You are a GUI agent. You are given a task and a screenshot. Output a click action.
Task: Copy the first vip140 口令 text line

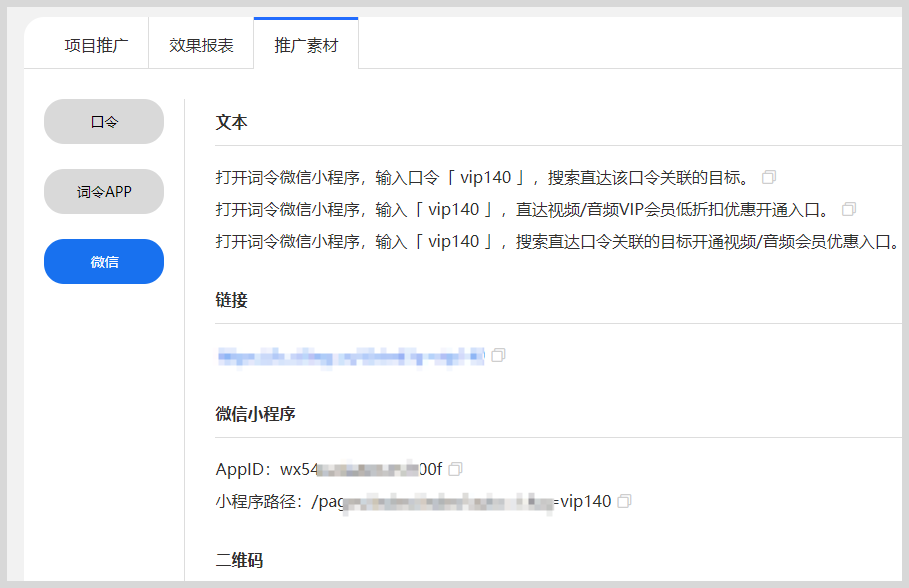click(x=768, y=176)
